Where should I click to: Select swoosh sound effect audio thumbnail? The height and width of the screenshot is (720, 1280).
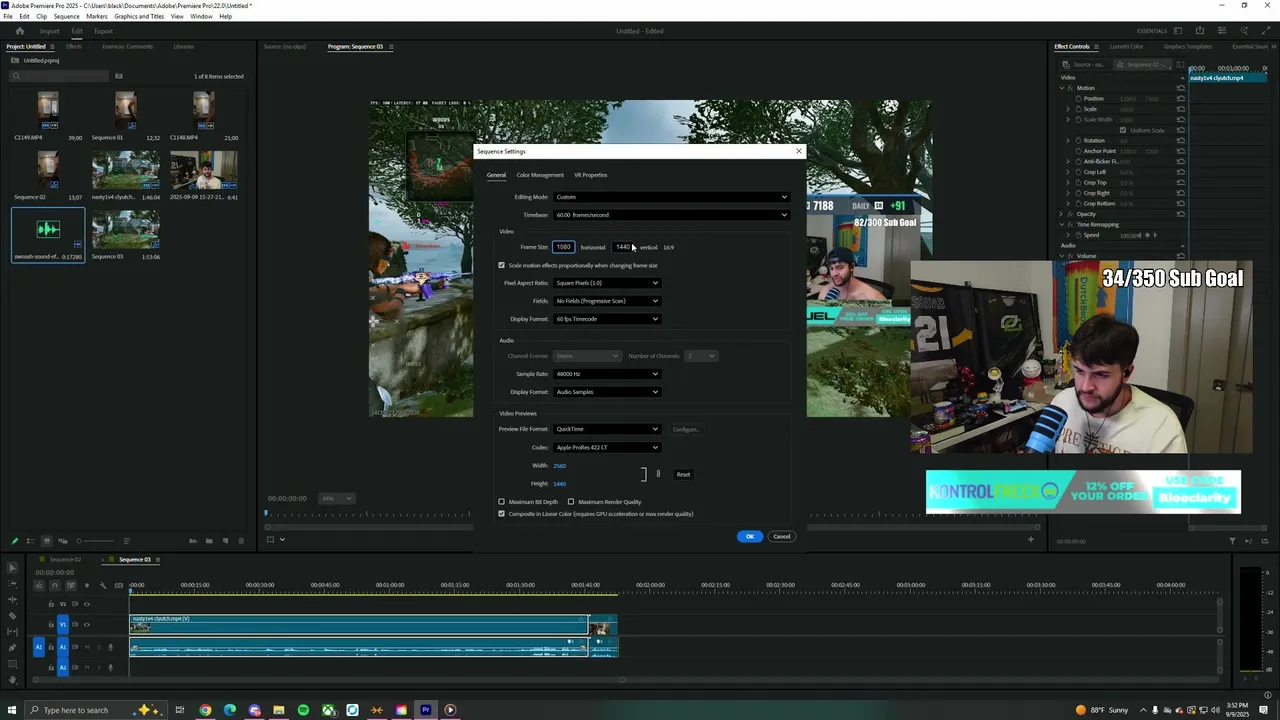[x=48, y=230]
